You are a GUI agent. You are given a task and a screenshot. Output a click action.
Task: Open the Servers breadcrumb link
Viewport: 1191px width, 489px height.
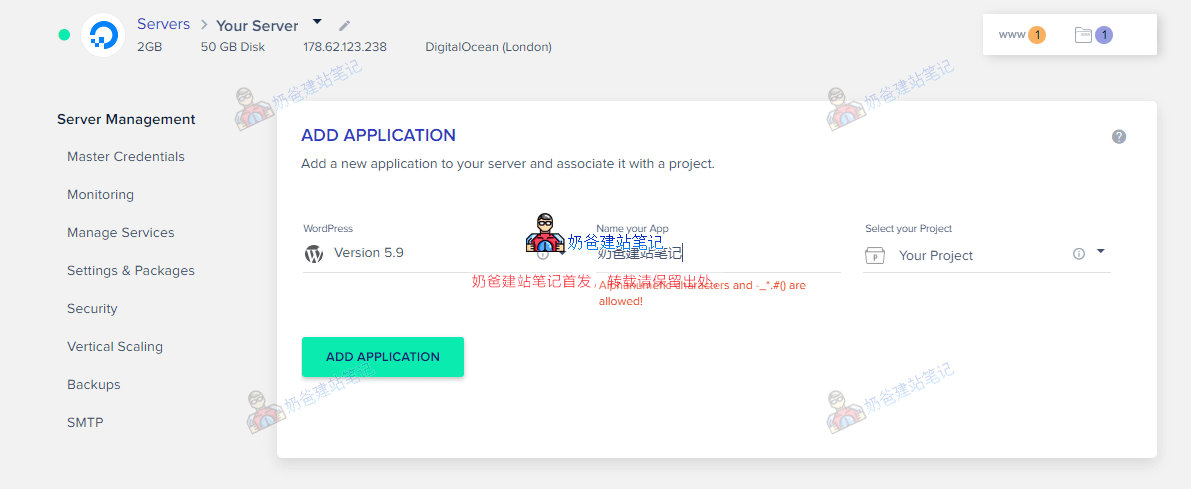click(x=163, y=24)
